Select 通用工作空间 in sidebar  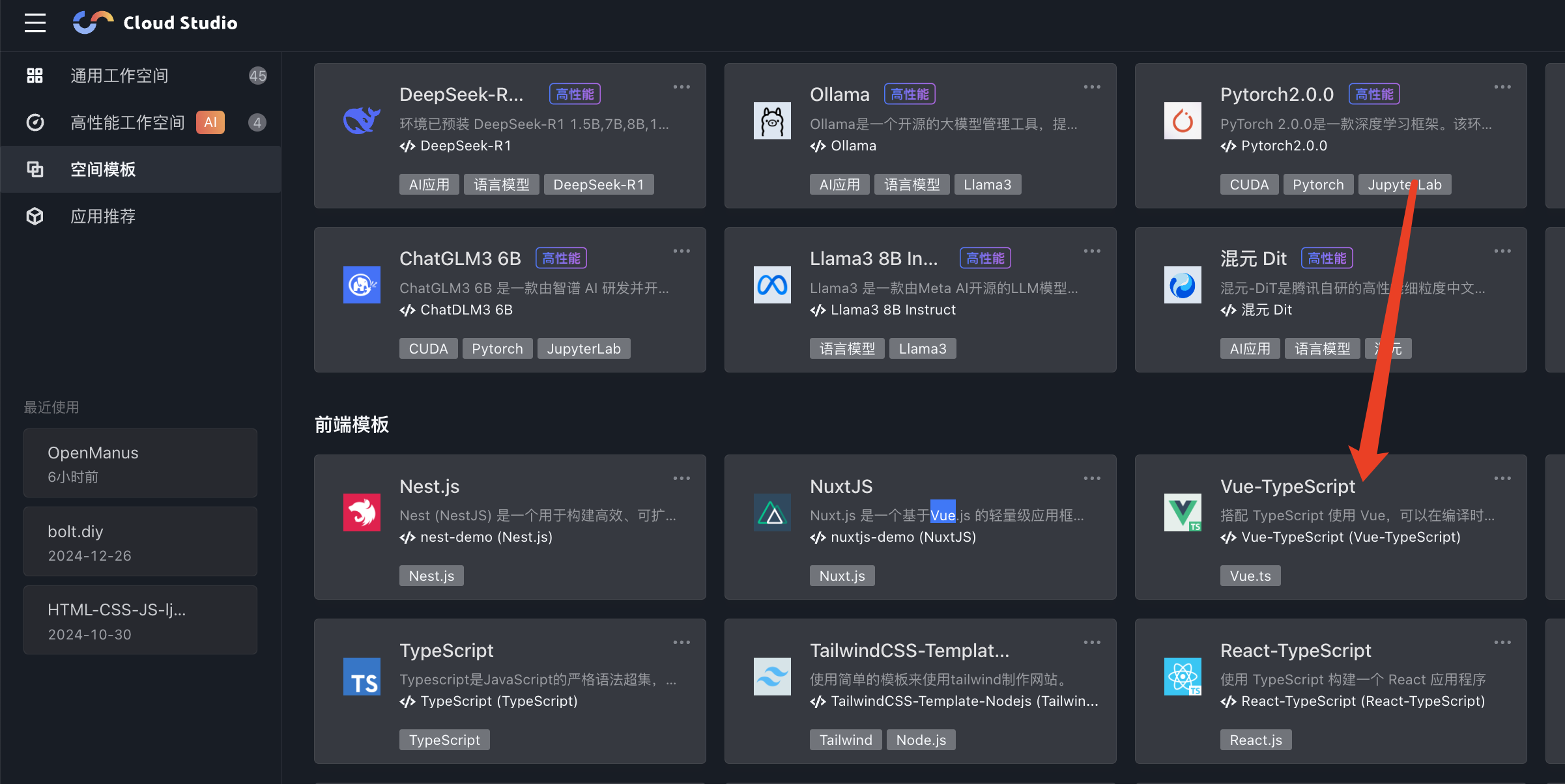(141, 76)
